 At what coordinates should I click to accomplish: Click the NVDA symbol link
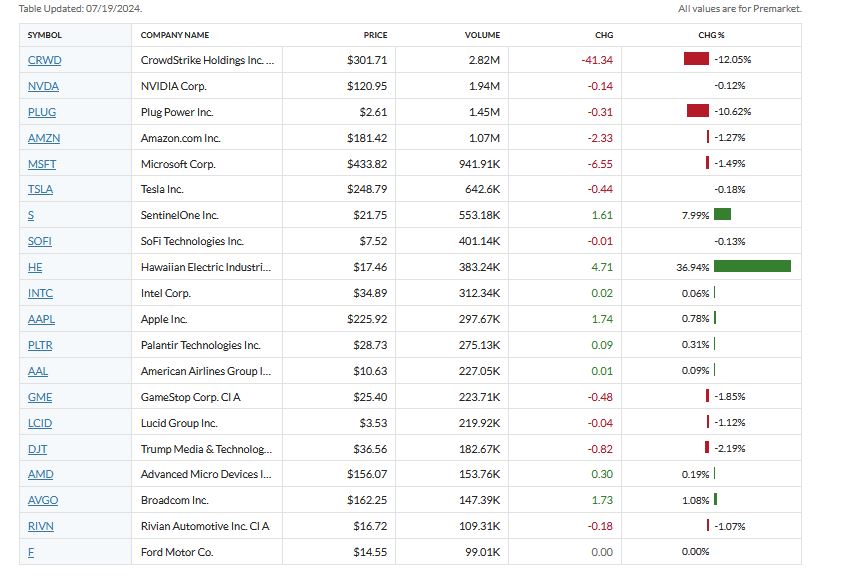click(43, 86)
